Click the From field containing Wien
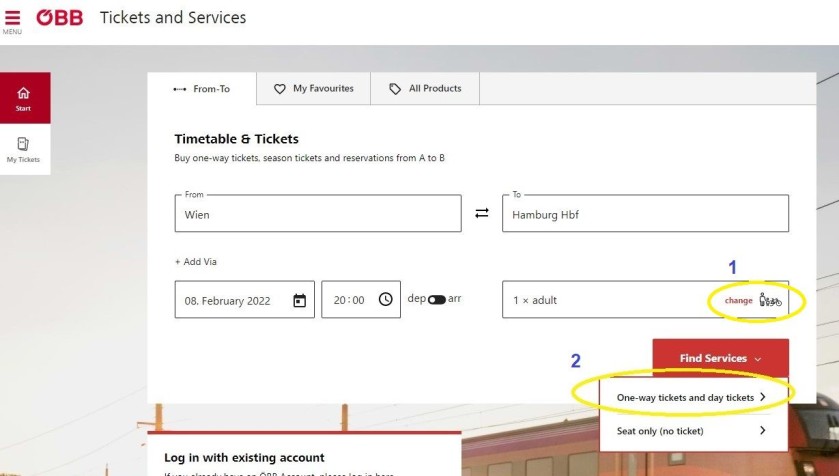This screenshot has height=476, width=839. pyautogui.click(x=318, y=213)
